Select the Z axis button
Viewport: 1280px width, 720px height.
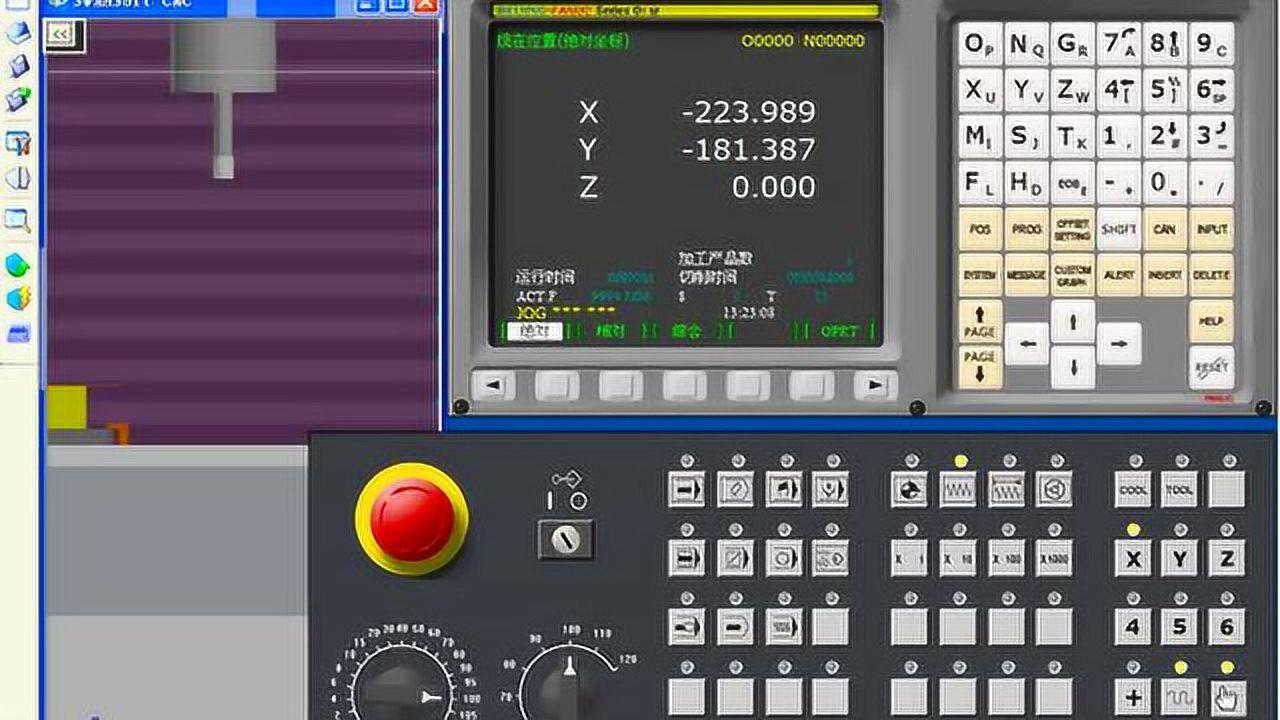[1227, 559]
